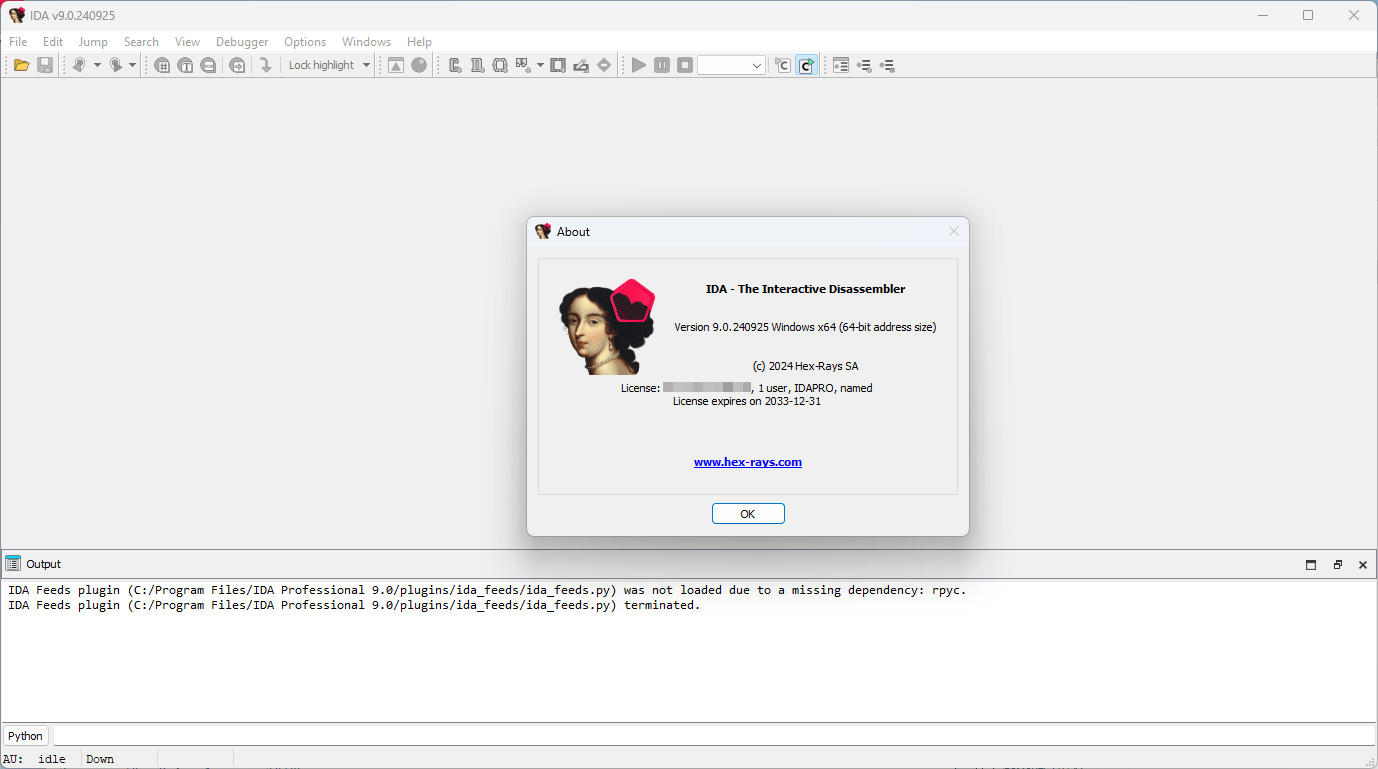Click the Open file folder icon
Screen dimensions: 1378x769
tap(21, 65)
